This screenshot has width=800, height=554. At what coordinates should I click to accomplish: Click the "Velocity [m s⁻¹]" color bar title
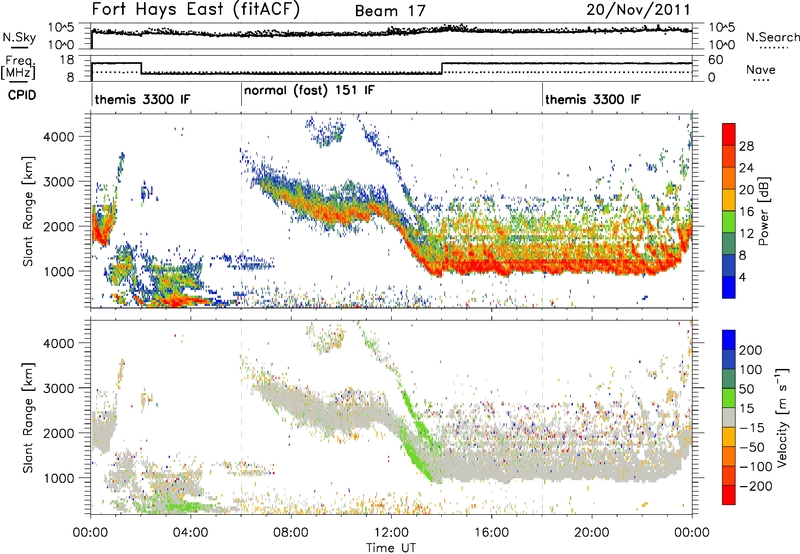click(x=781, y=417)
